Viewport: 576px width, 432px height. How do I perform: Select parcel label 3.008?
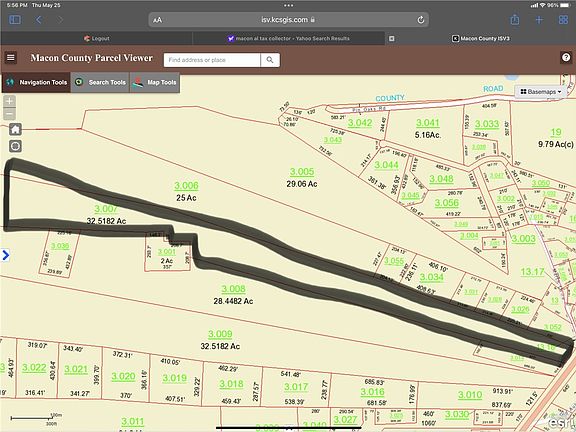click(x=233, y=289)
